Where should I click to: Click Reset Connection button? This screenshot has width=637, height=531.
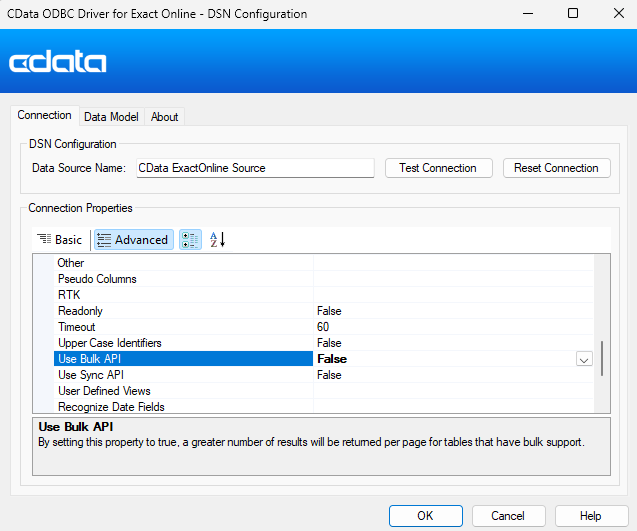[556, 168]
